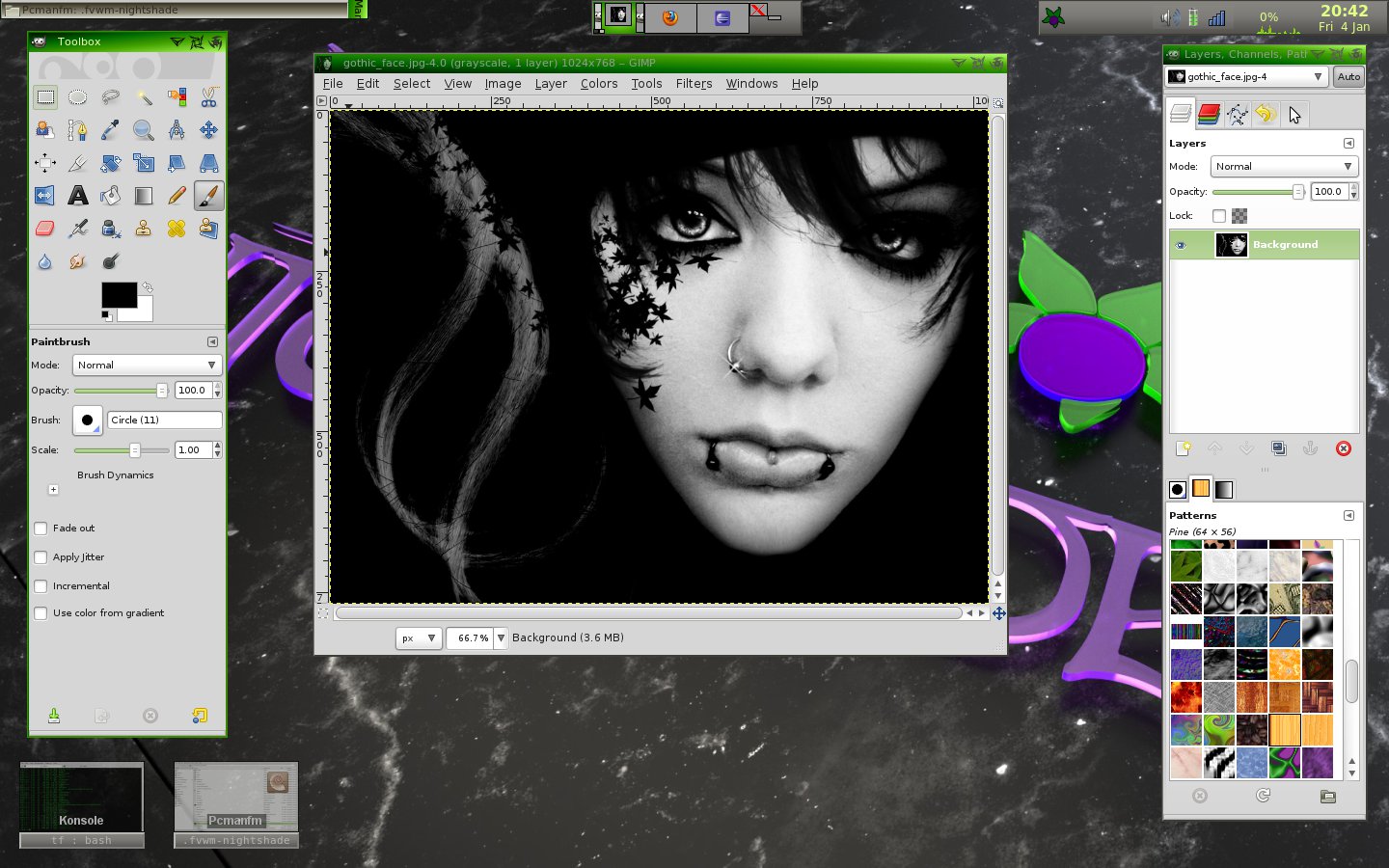Enable Use color from gradient
The height and width of the screenshot is (868, 1389).
tap(41, 613)
